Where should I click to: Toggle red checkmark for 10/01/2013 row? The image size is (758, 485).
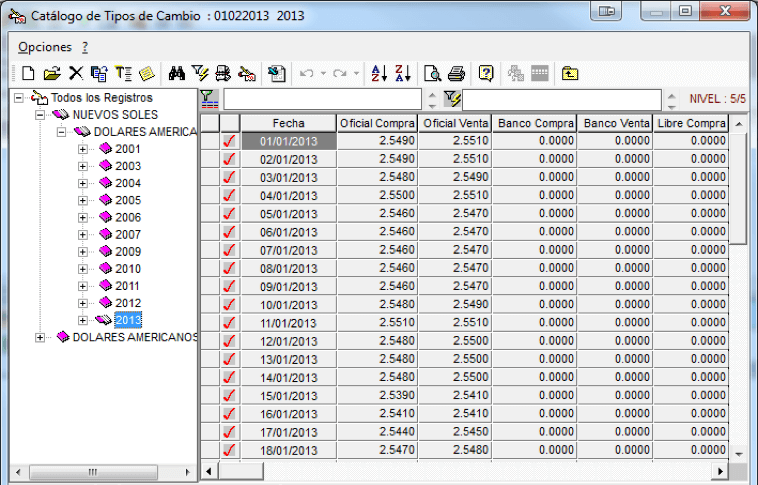(x=230, y=305)
